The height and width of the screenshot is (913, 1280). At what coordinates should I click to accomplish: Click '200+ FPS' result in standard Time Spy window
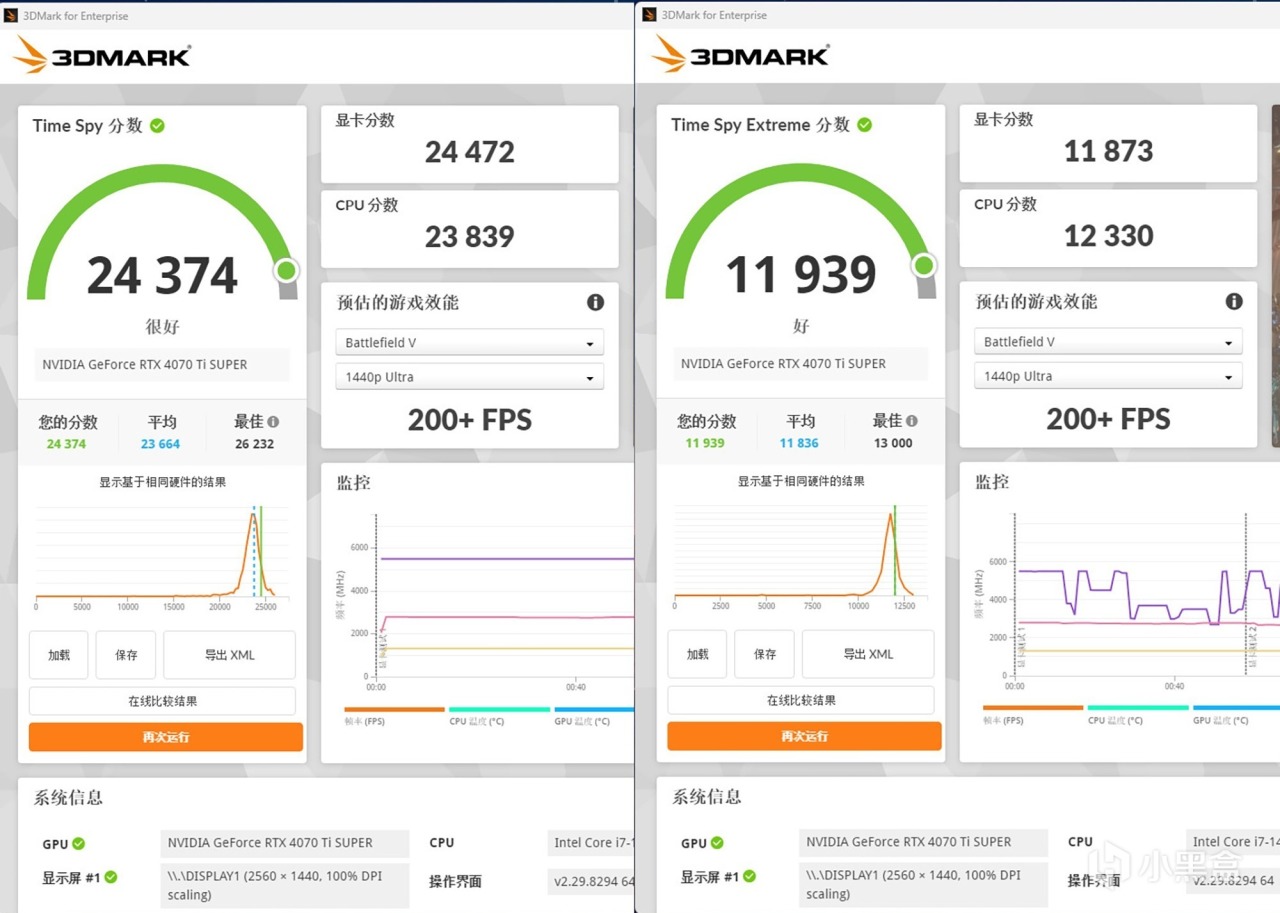tap(470, 420)
